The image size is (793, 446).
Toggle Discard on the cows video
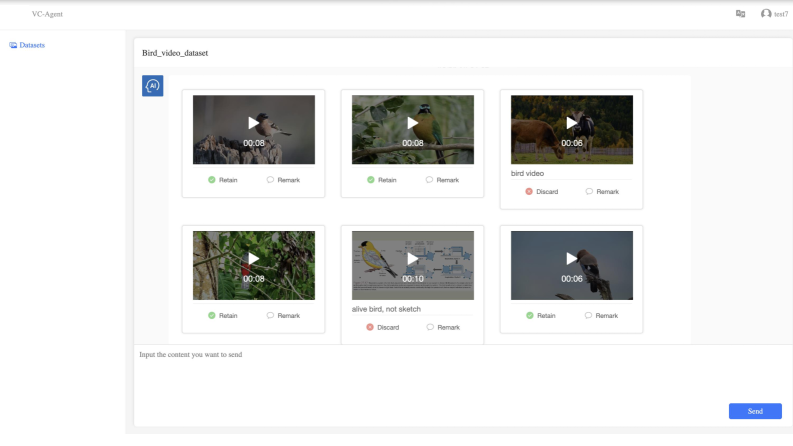click(x=542, y=192)
